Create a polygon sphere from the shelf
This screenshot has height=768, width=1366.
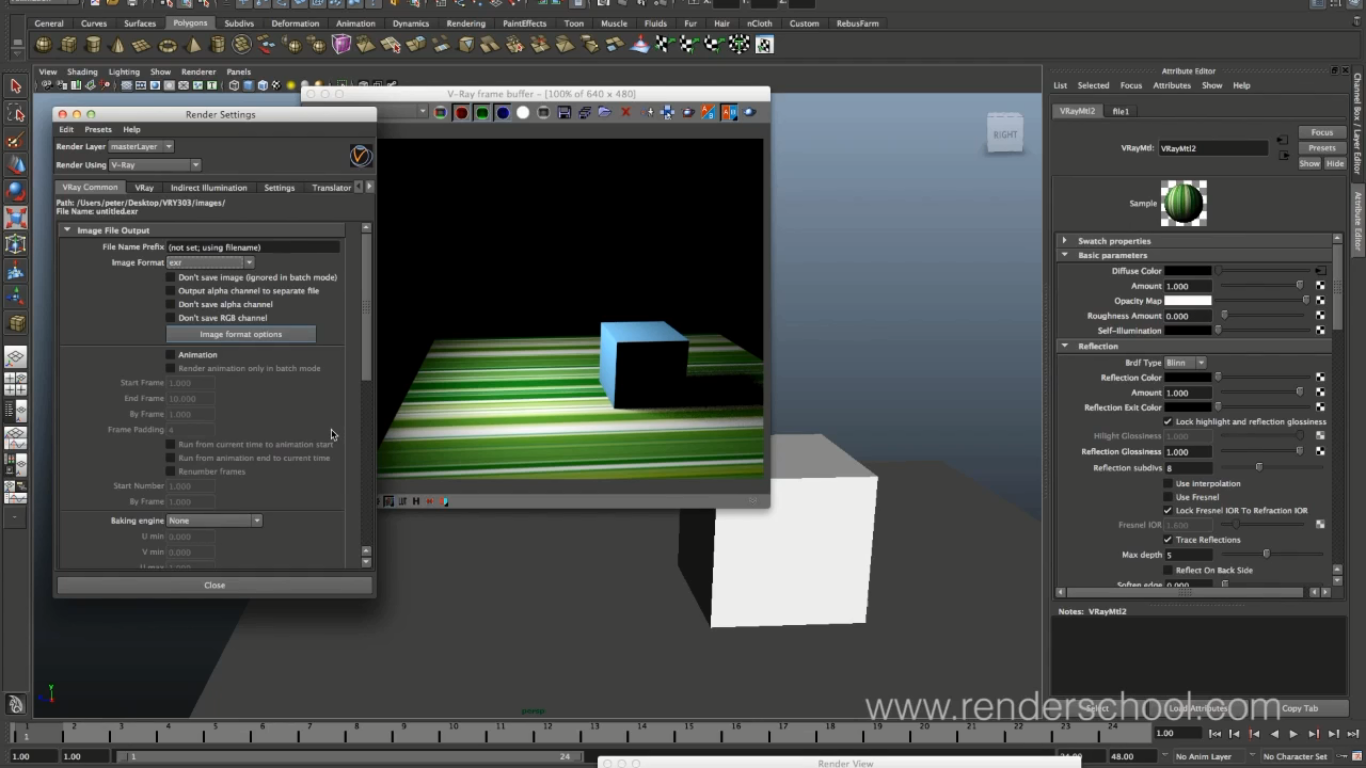point(43,45)
